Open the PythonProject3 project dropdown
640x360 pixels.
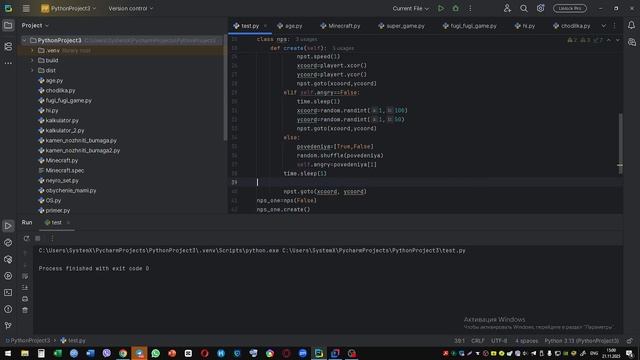coord(68,8)
